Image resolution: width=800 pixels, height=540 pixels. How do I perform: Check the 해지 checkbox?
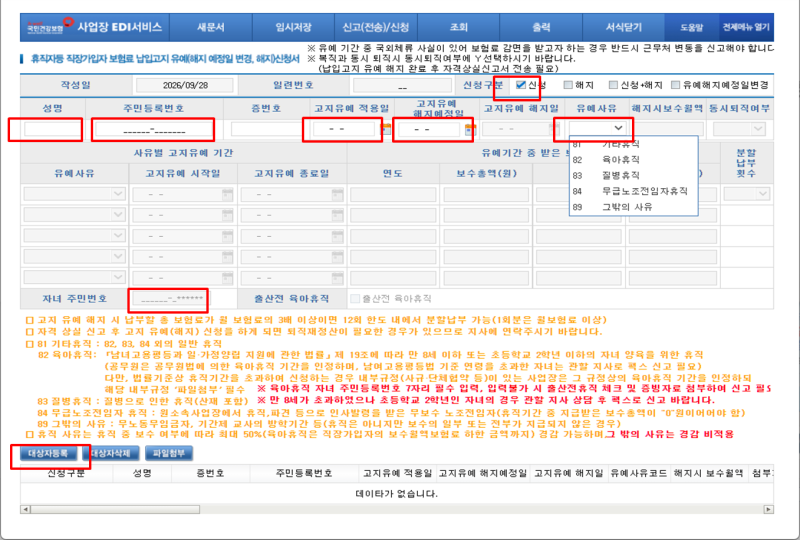click(x=568, y=85)
